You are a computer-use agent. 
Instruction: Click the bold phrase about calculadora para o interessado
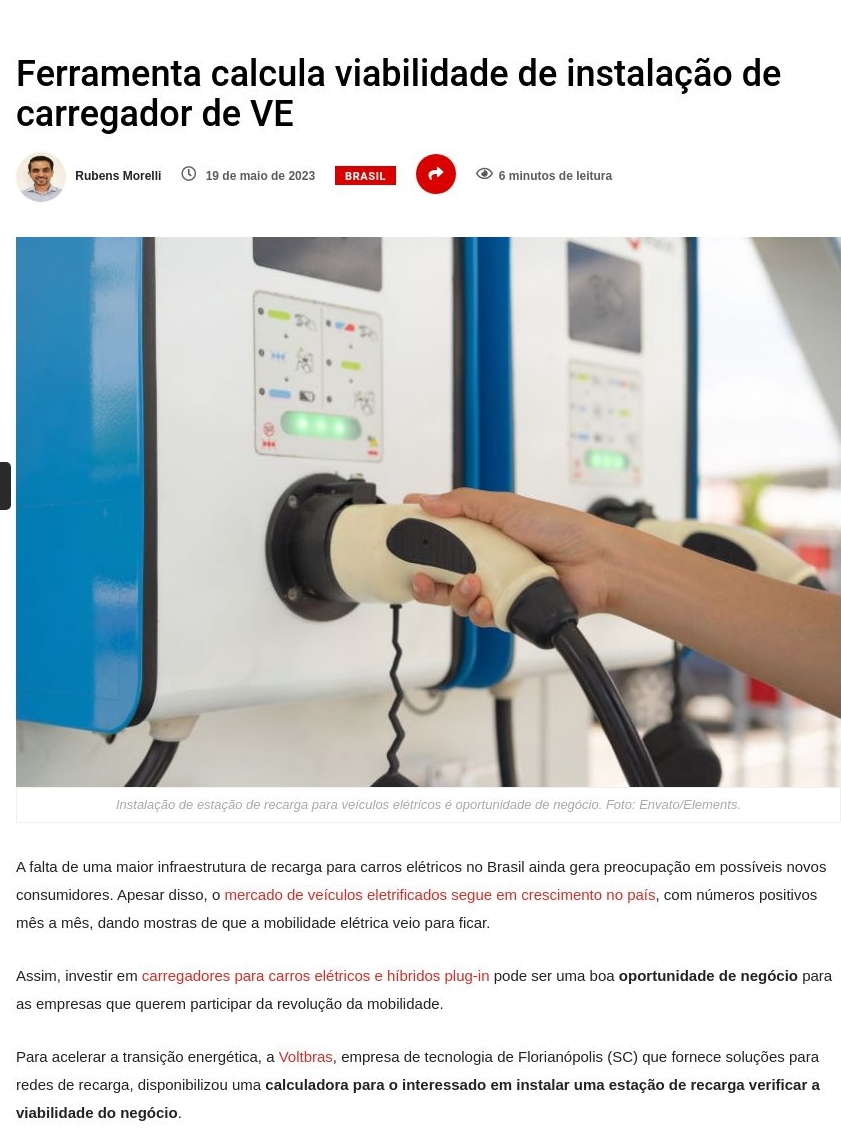418,1099
